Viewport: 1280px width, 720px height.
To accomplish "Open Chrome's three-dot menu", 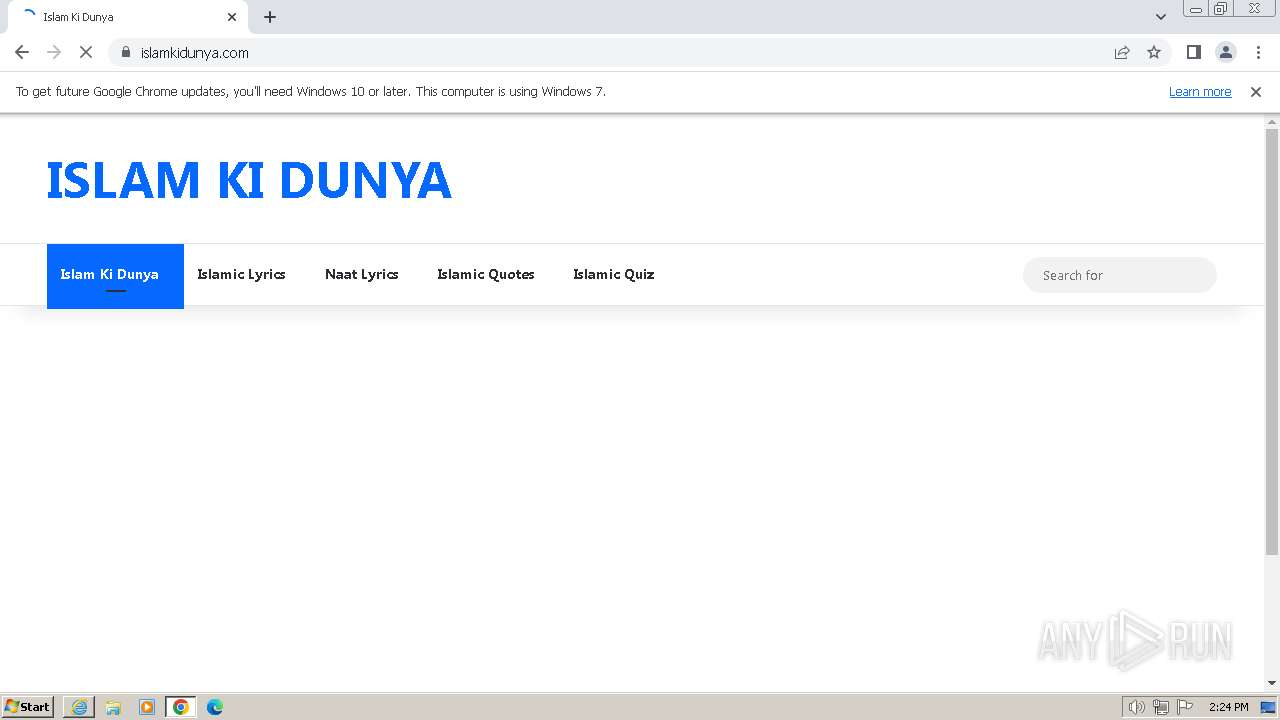I will pos(1258,52).
